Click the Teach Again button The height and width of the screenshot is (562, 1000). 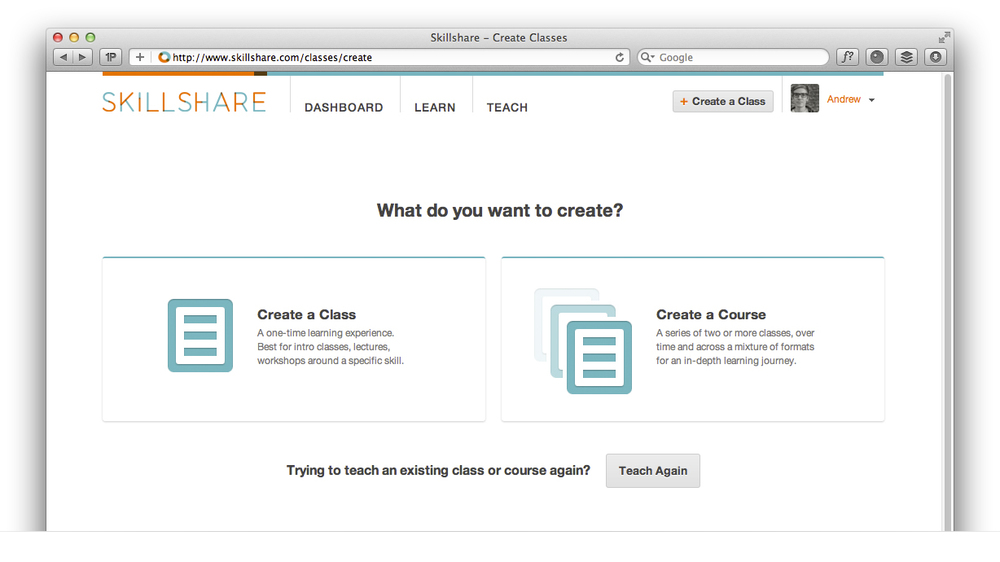coord(653,471)
